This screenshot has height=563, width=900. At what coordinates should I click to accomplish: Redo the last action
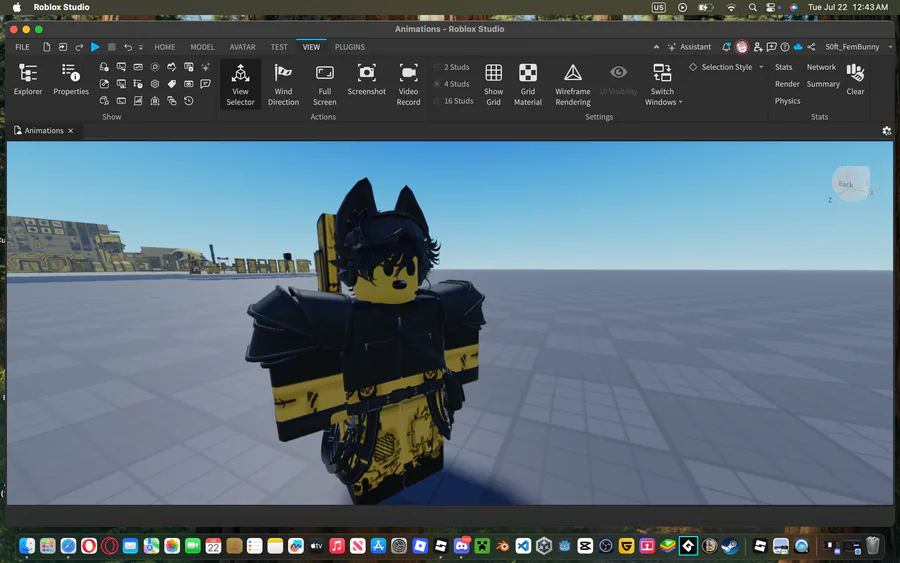(x=79, y=47)
